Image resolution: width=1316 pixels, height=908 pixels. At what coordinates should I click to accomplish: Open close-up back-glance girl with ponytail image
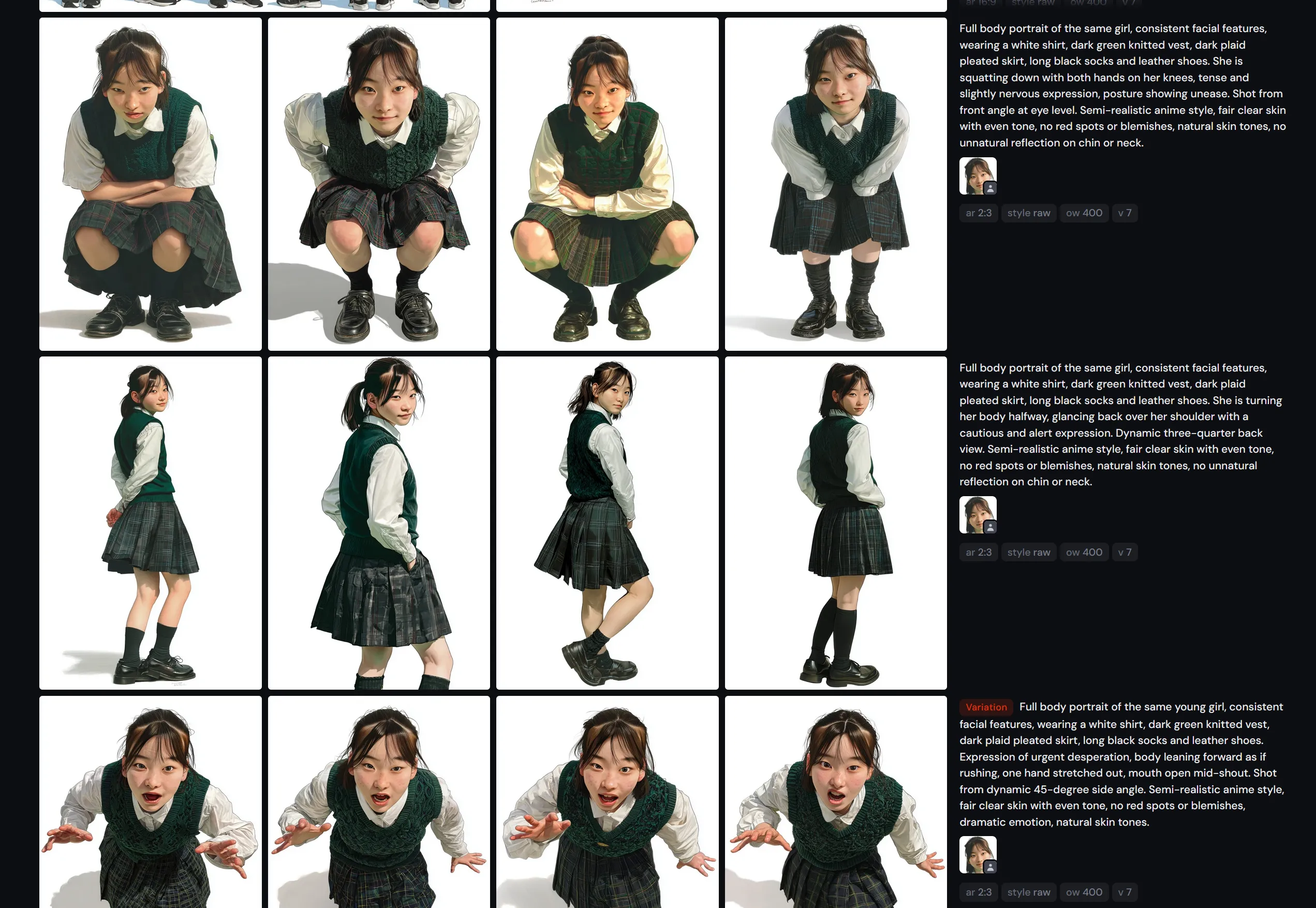coord(379,523)
